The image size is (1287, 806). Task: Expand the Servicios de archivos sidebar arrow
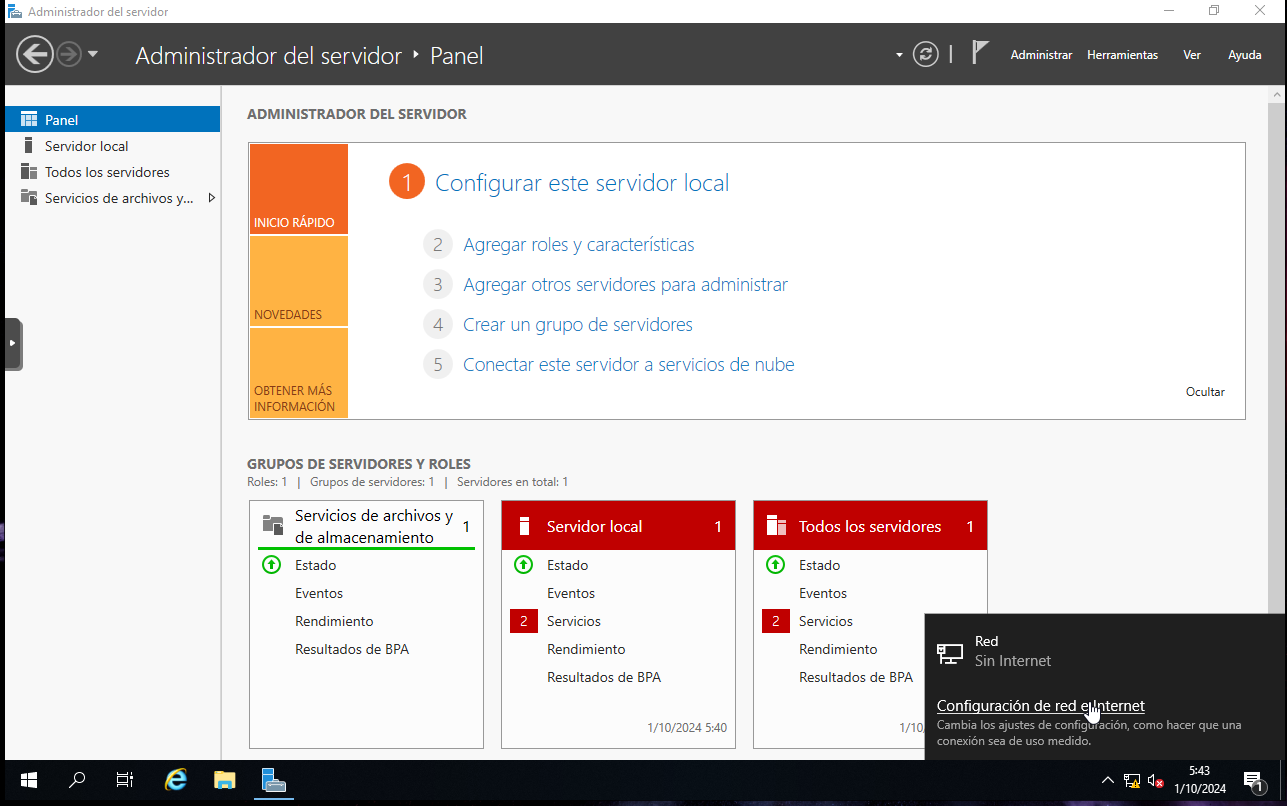tap(211, 197)
